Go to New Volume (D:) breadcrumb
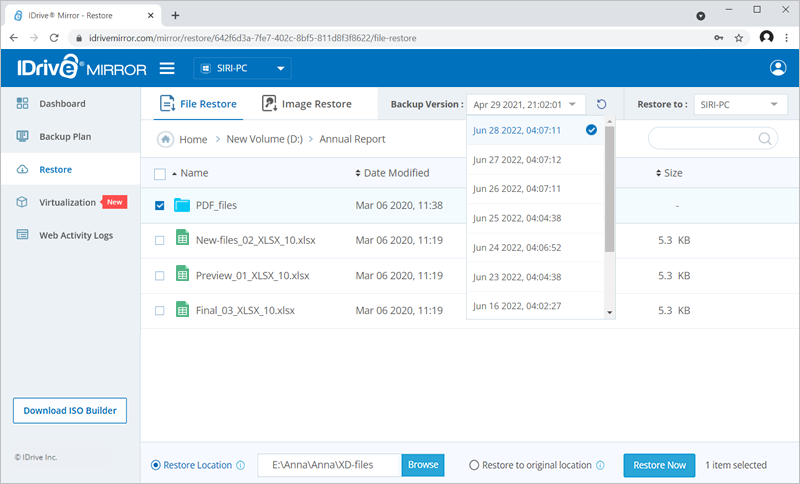The height and width of the screenshot is (484, 800). coord(264,139)
